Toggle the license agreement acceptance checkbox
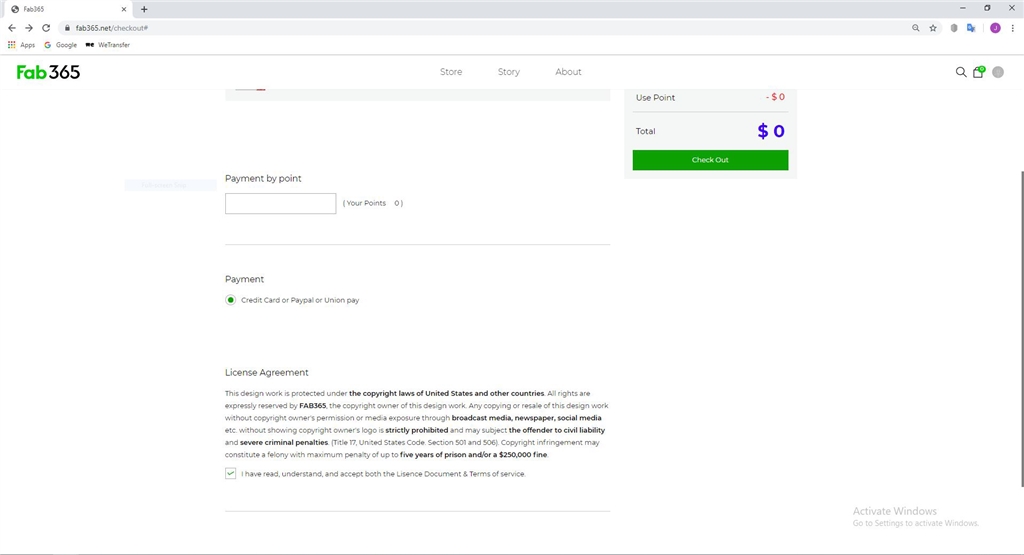The image size is (1024, 555). point(231,474)
